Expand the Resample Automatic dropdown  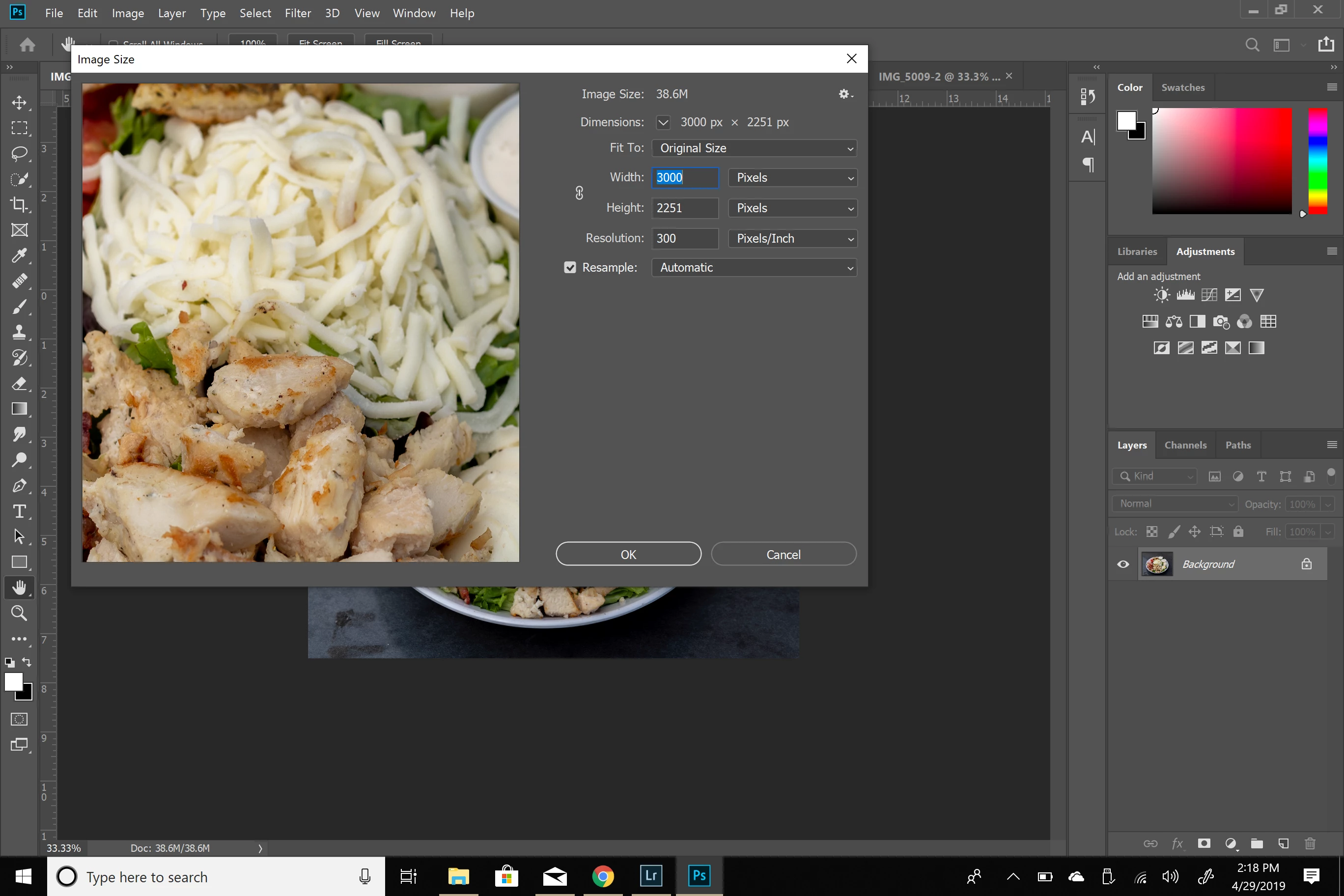754,268
